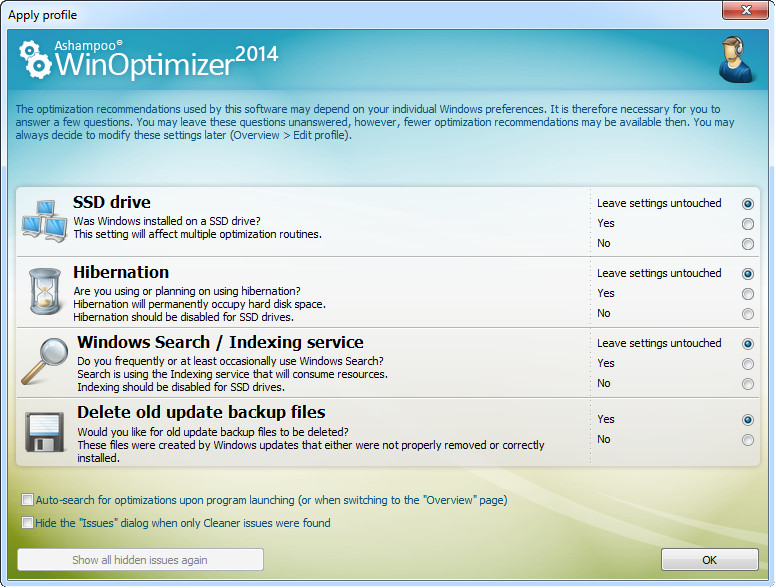Tick Hide the Issues dialog checkbox
This screenshot has height=588, width=776.
[x=26, y=523]
